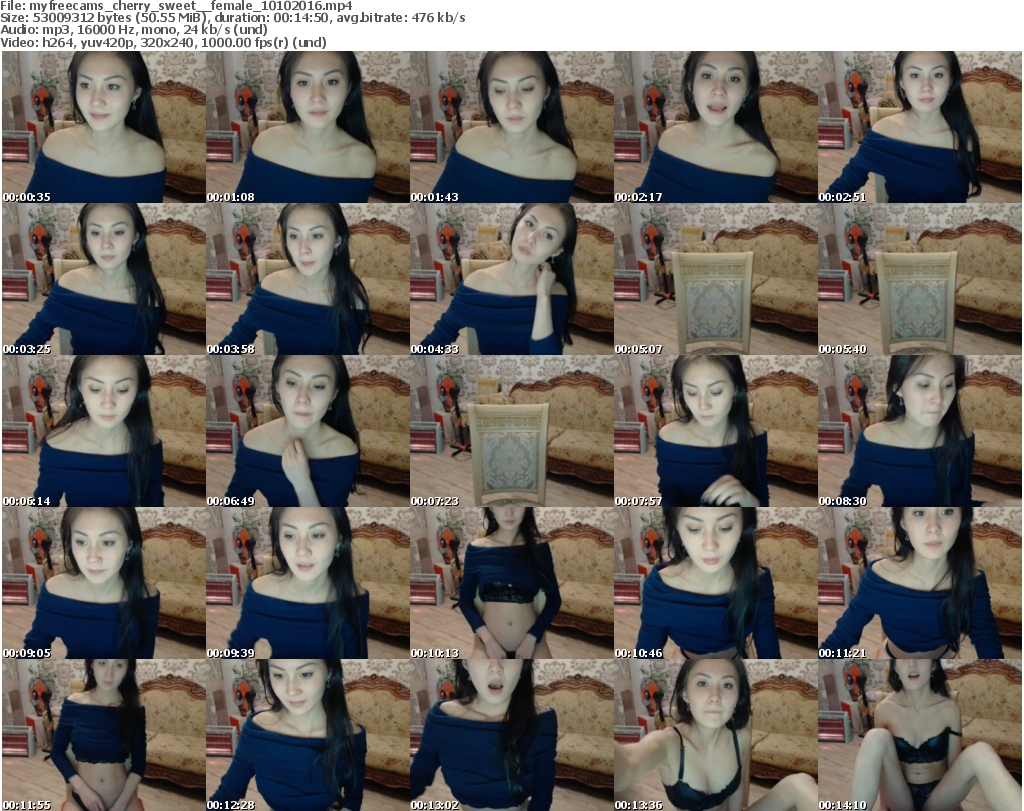Image resolution: width=1024 pixels, height=811 pixels.
Task: Click the thumbnail timestamped 00:00:35
Action: point(104,127)
